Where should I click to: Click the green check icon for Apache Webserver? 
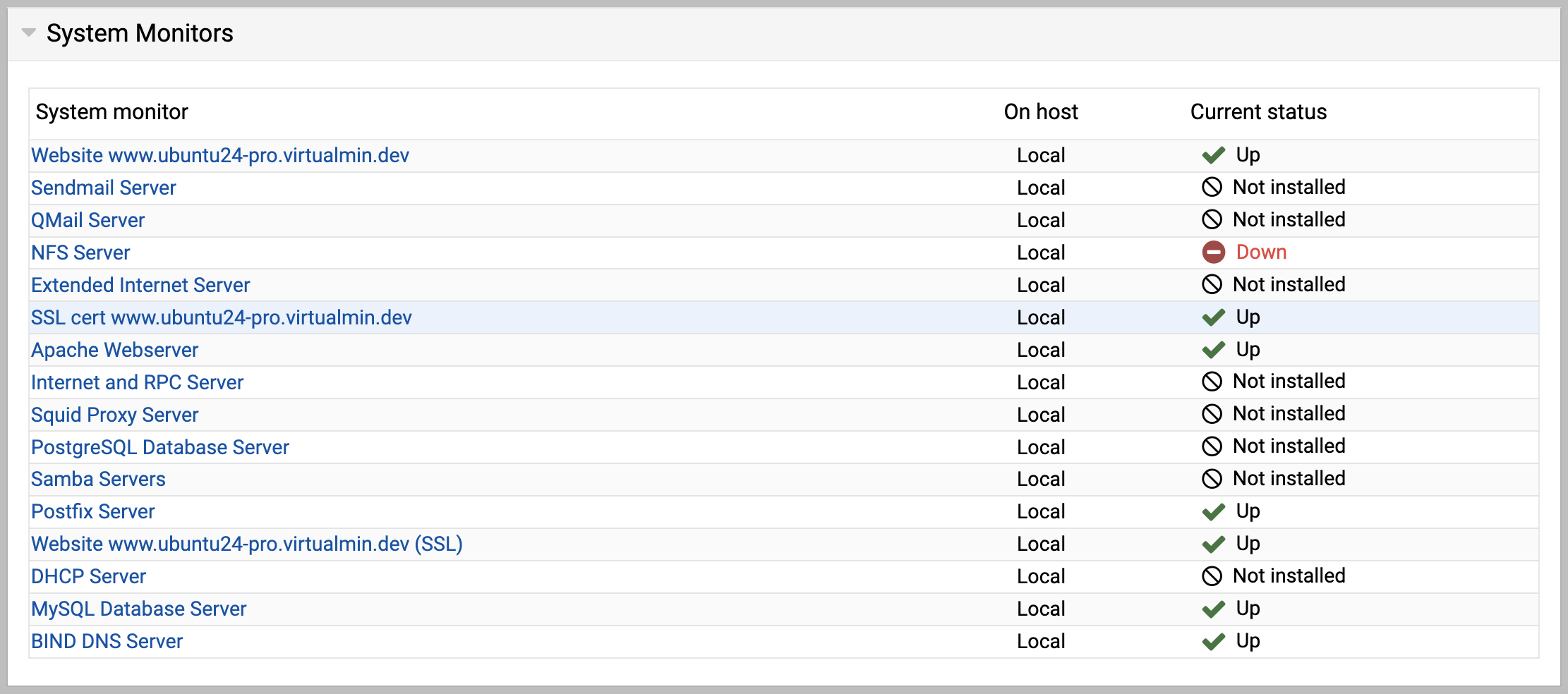point(1214,350)
